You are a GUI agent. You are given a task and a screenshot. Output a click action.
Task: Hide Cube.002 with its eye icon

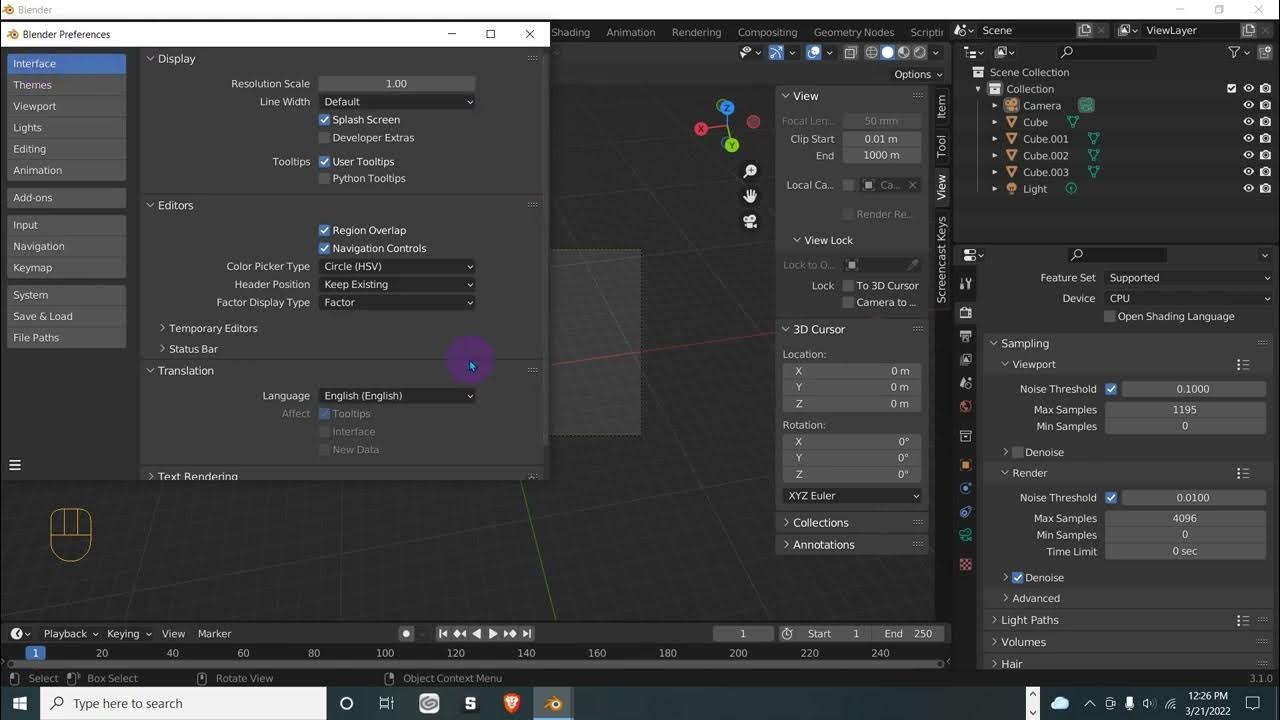pos(1248,155)
